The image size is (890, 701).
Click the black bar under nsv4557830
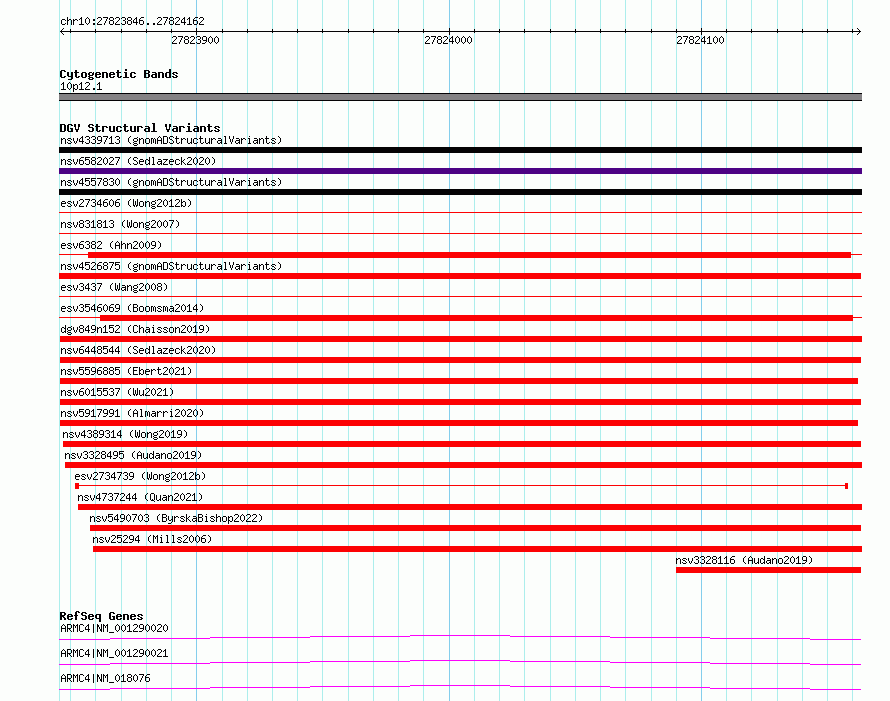pyautogui.click(x=460, y=192)
